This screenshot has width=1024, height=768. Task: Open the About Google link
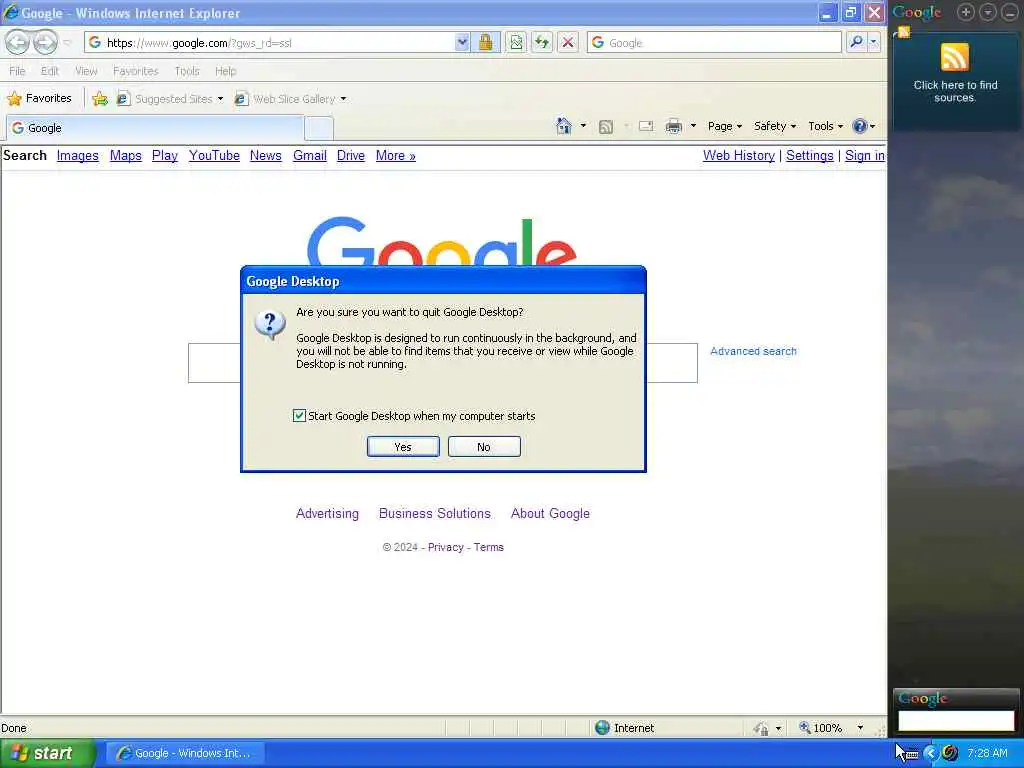tap(551, 513)
